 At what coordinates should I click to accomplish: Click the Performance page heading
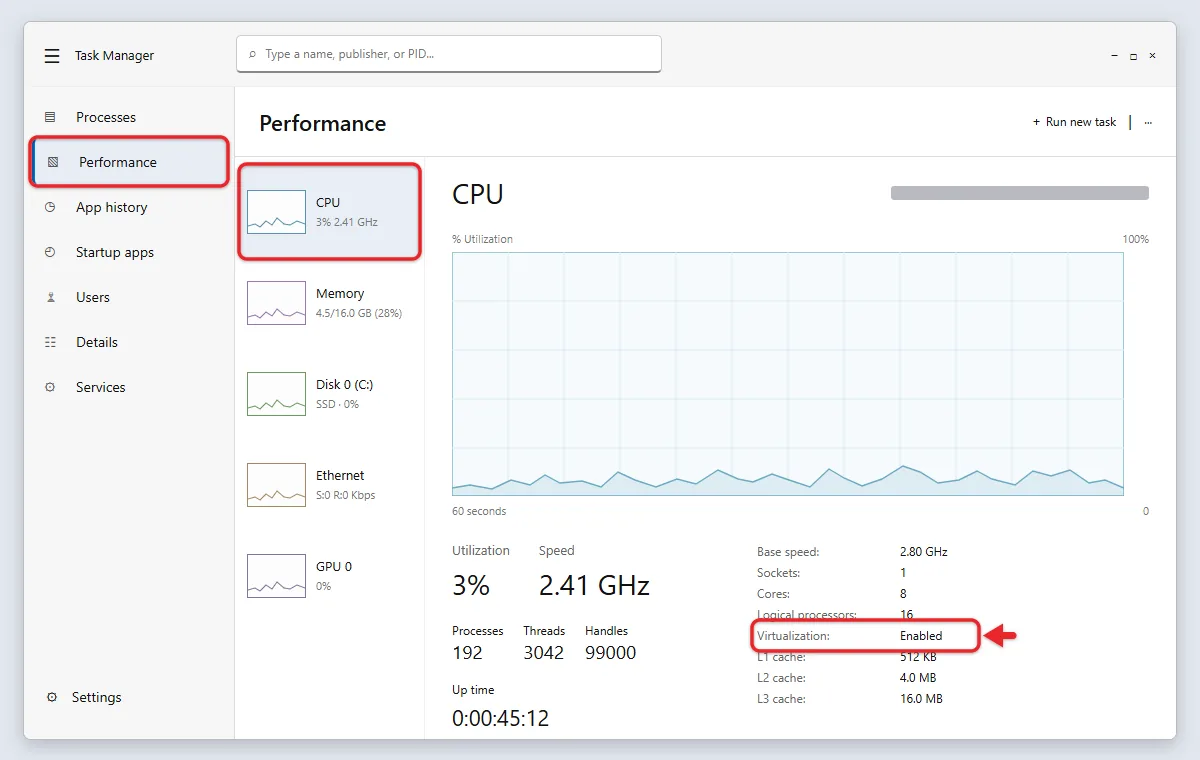(322, 123)
